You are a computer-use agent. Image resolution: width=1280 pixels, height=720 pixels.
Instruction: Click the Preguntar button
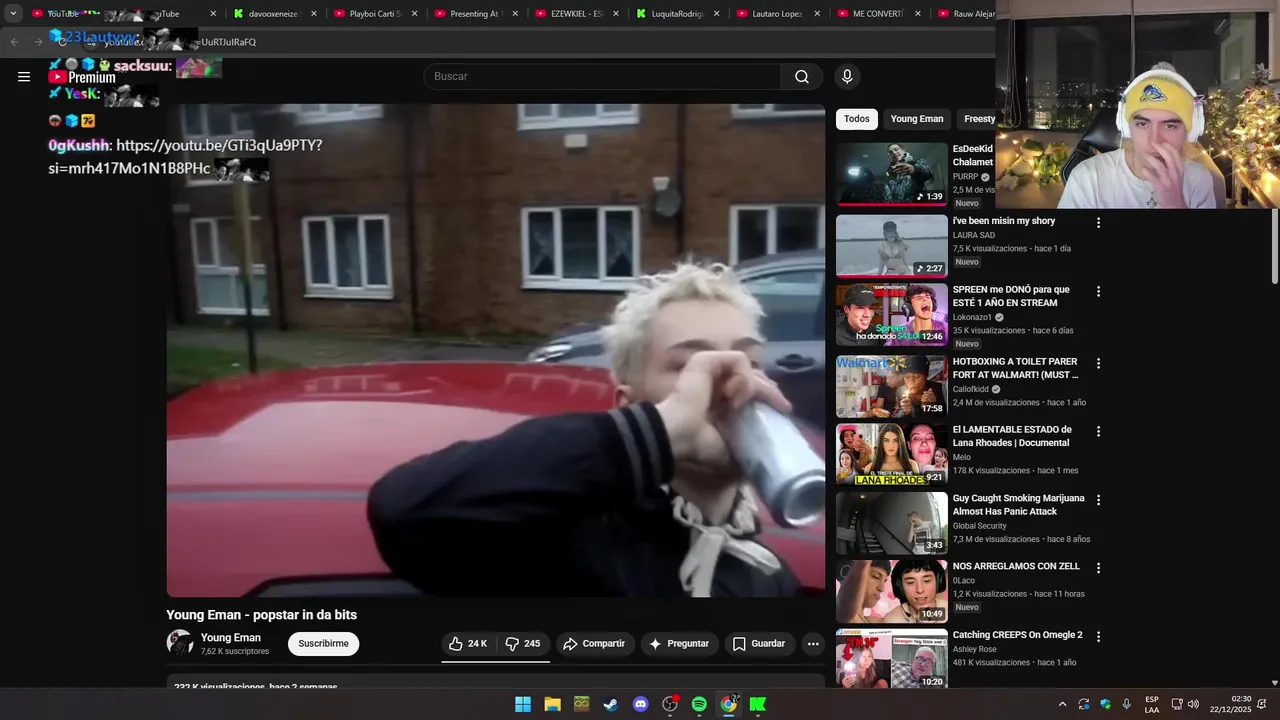point(679,644)
